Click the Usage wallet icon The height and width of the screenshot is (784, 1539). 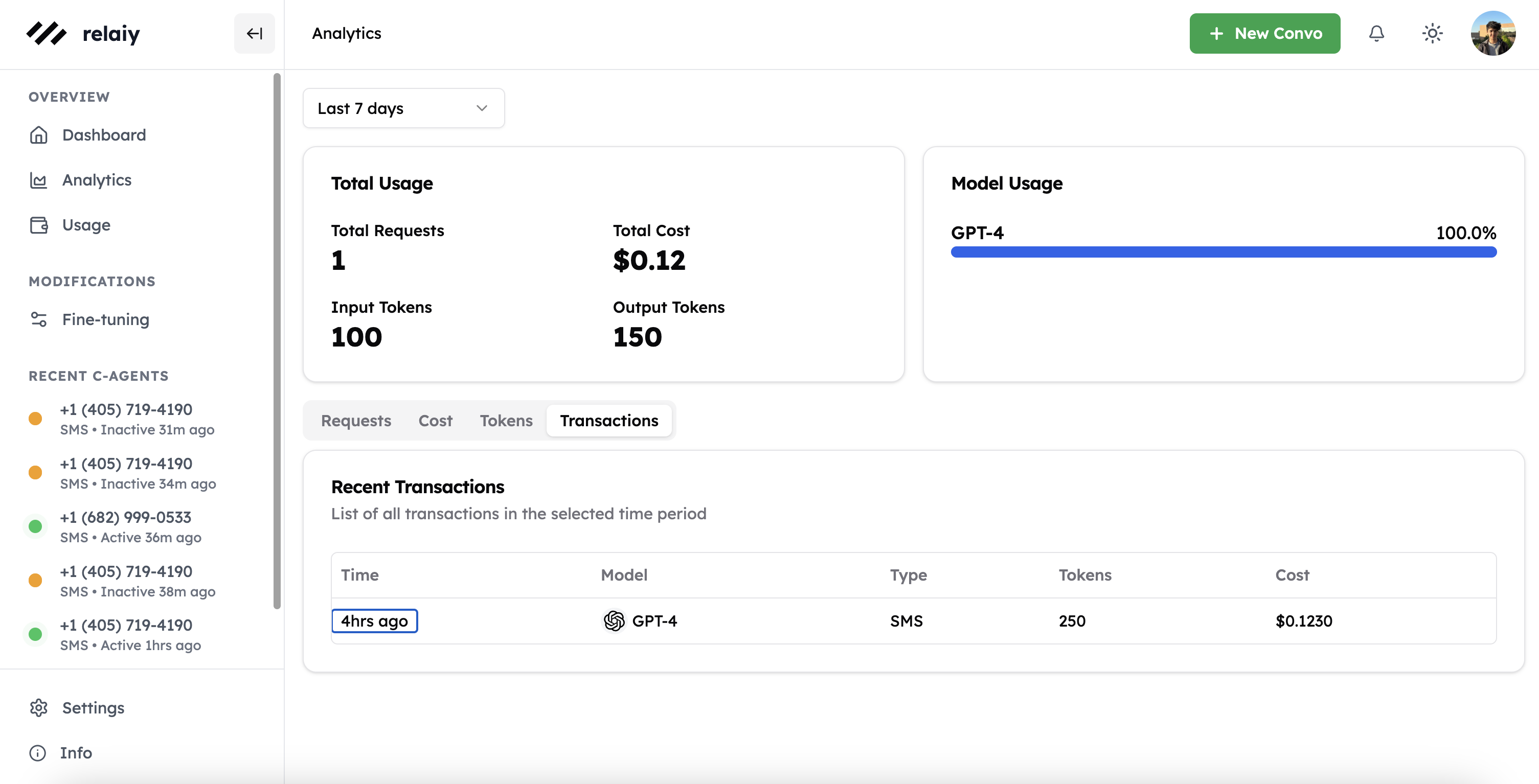click(x=39, y=225)
